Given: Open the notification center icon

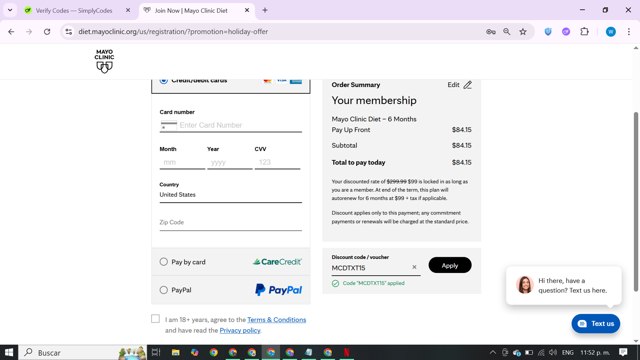Looking at the screenshot, I should point(623,352).
